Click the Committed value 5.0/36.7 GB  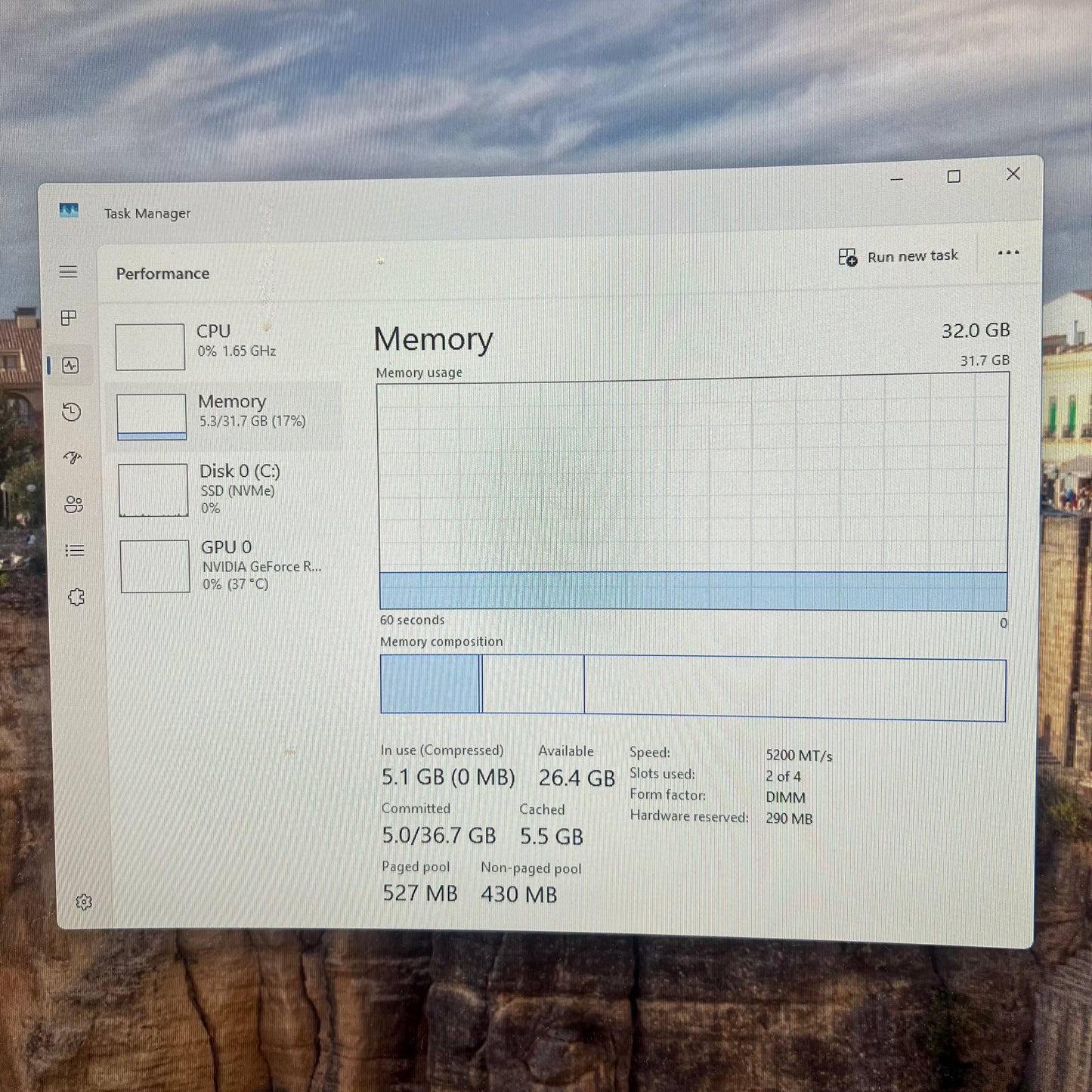(x=438, y=835)
